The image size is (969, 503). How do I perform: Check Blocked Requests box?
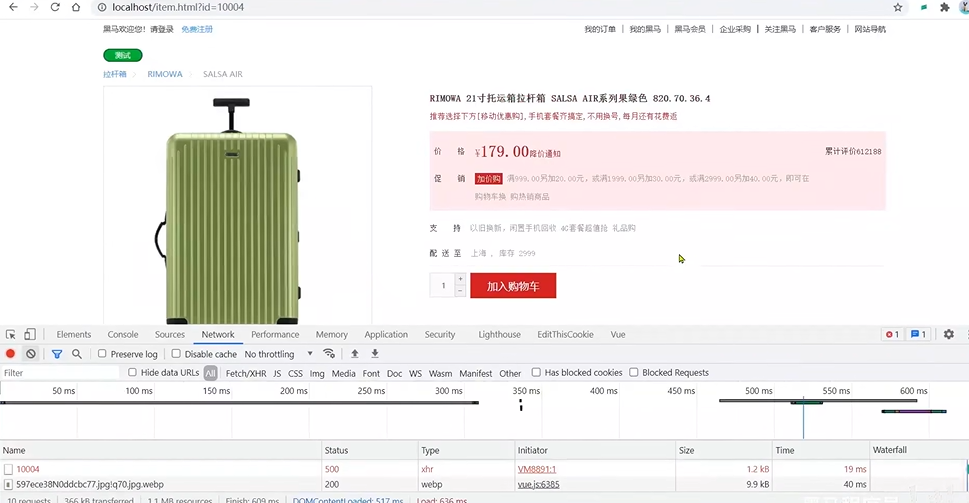(x=633, y=372)
